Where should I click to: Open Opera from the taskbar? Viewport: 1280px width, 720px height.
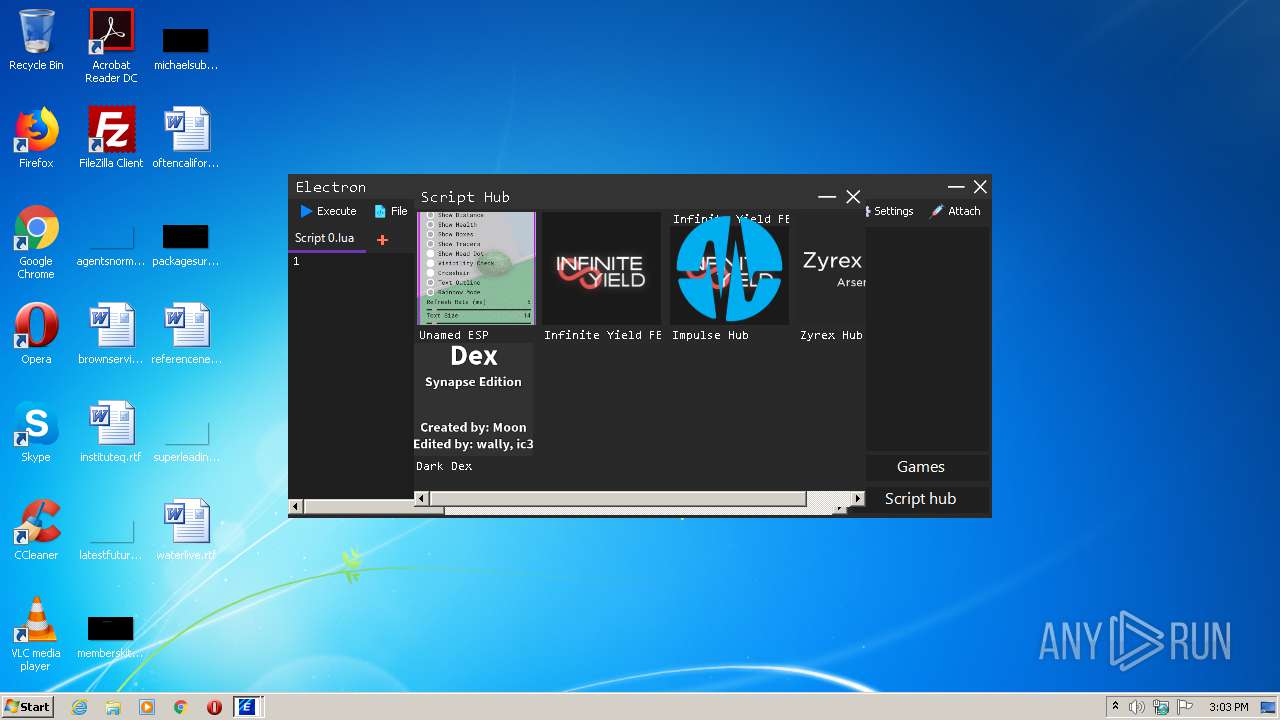pos(214,707)
